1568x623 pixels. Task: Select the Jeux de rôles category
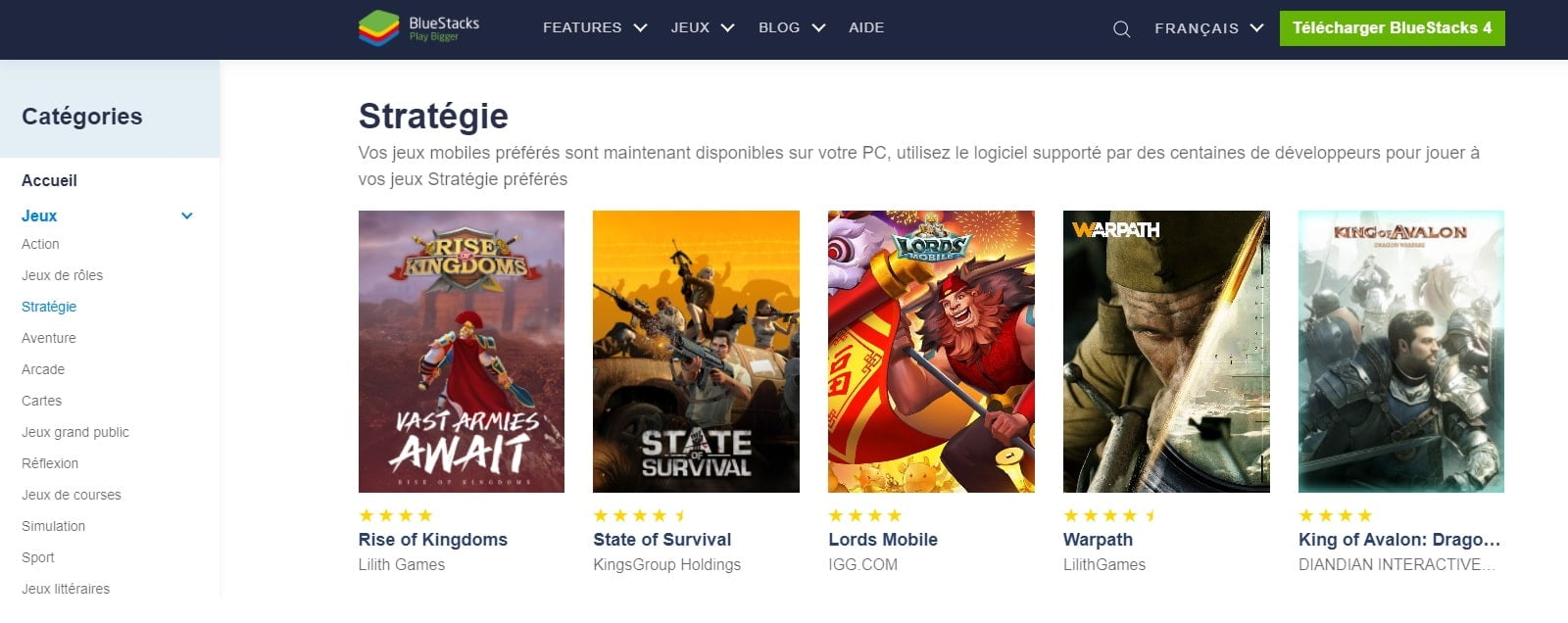[x=62, y=275]
